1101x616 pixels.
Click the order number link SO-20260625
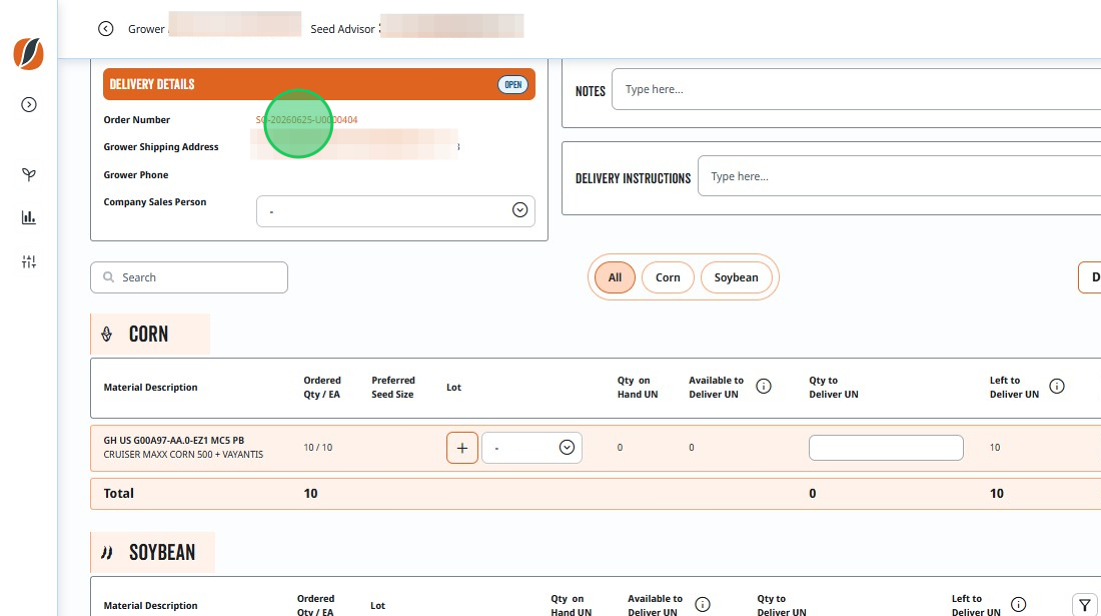(307, 120)
